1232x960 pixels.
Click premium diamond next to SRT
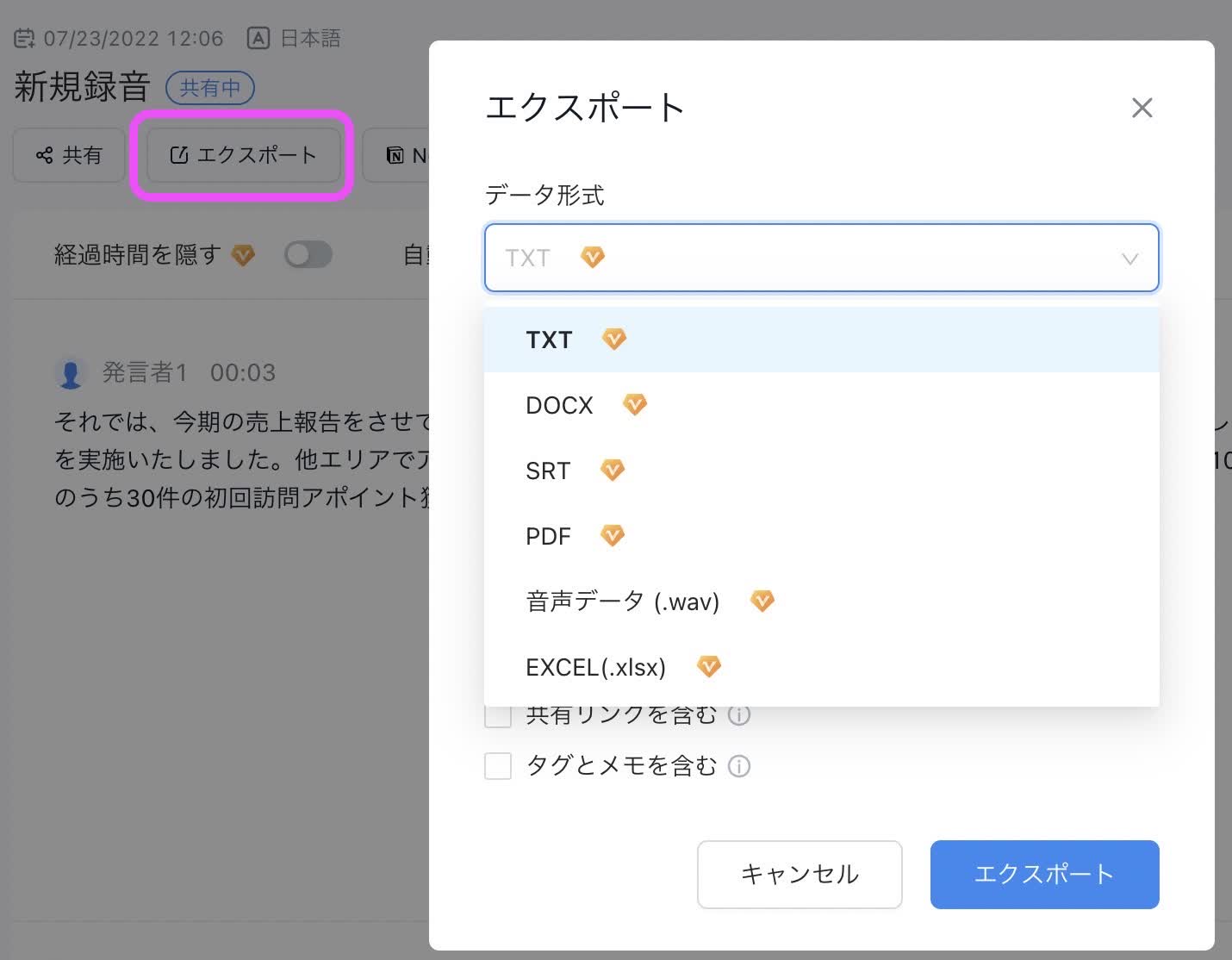(613, 470)
